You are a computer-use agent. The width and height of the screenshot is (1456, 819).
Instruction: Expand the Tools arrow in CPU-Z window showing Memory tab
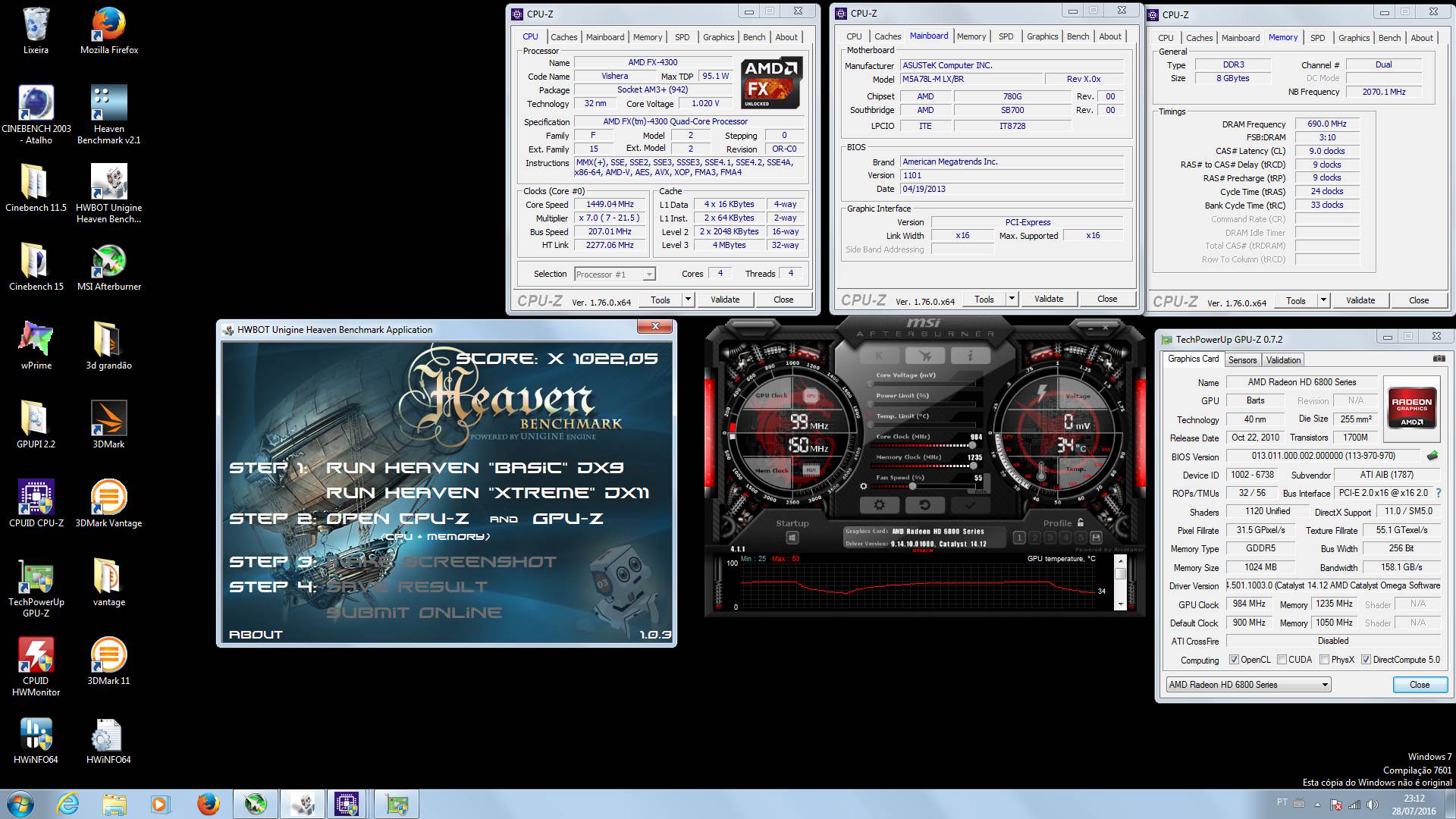[x=1323, y=300]
